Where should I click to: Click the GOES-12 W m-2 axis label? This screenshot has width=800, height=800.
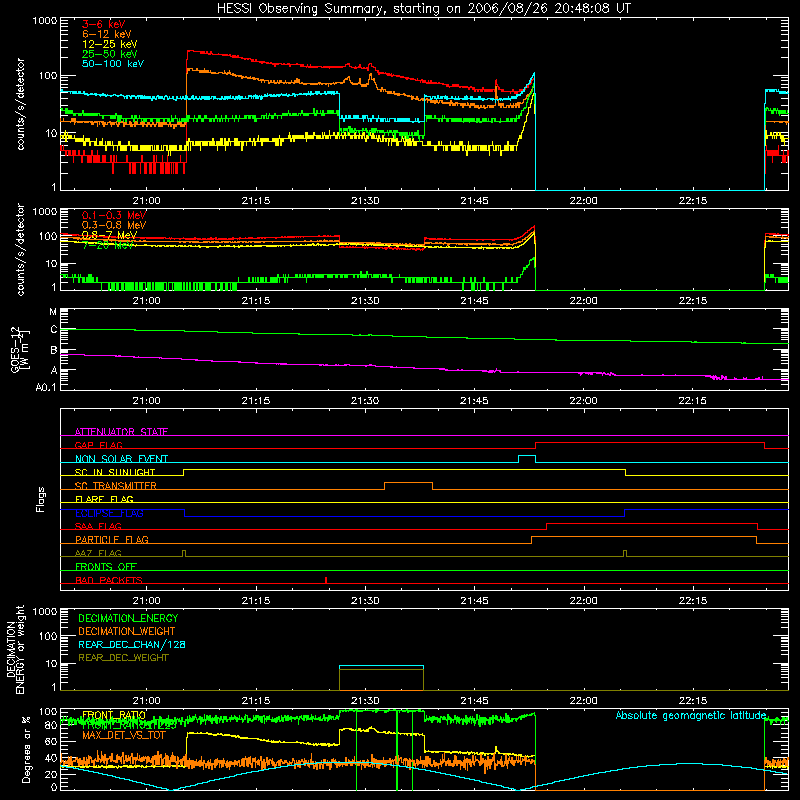(19, 350)
